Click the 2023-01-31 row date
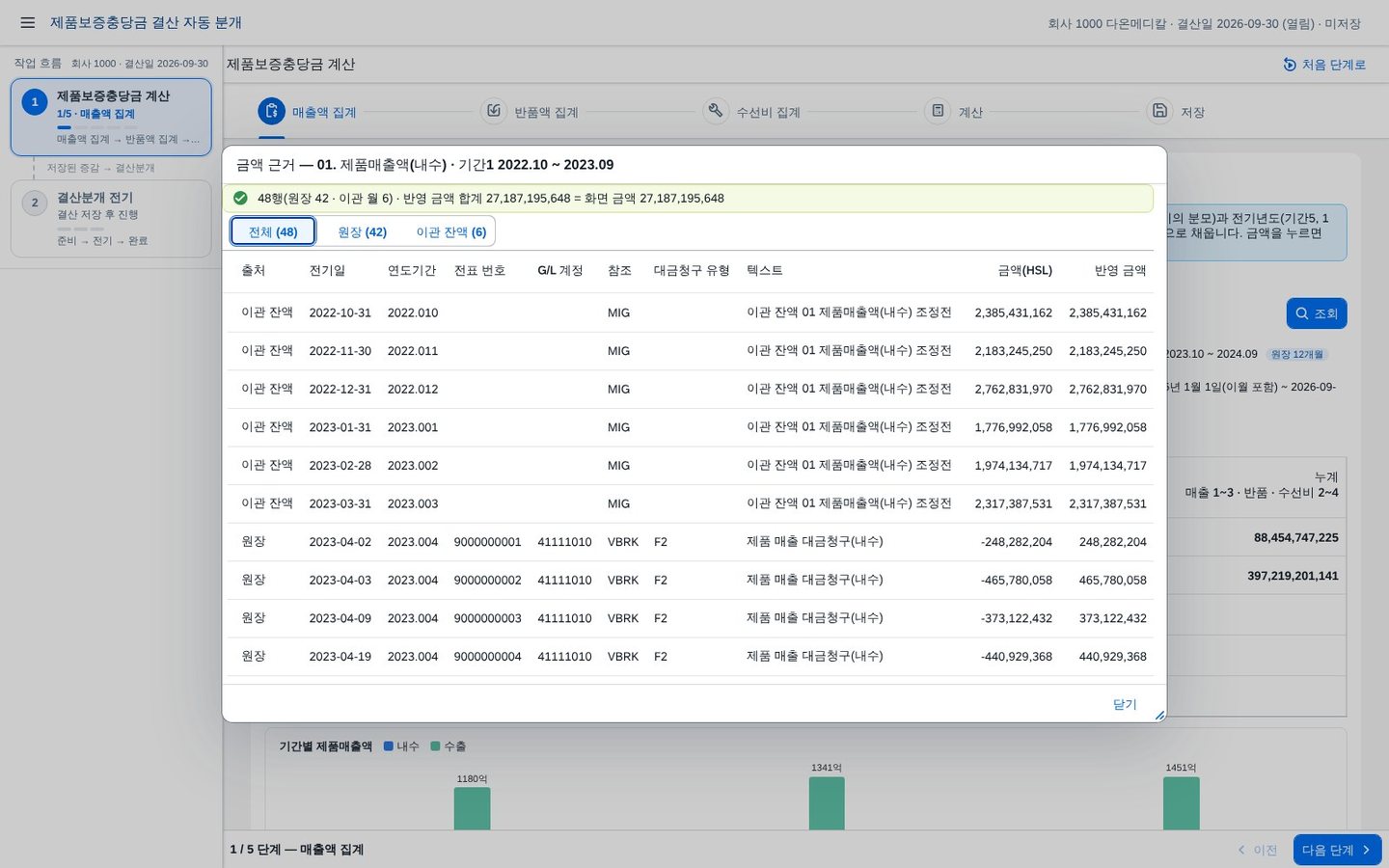 coord(340,427)
